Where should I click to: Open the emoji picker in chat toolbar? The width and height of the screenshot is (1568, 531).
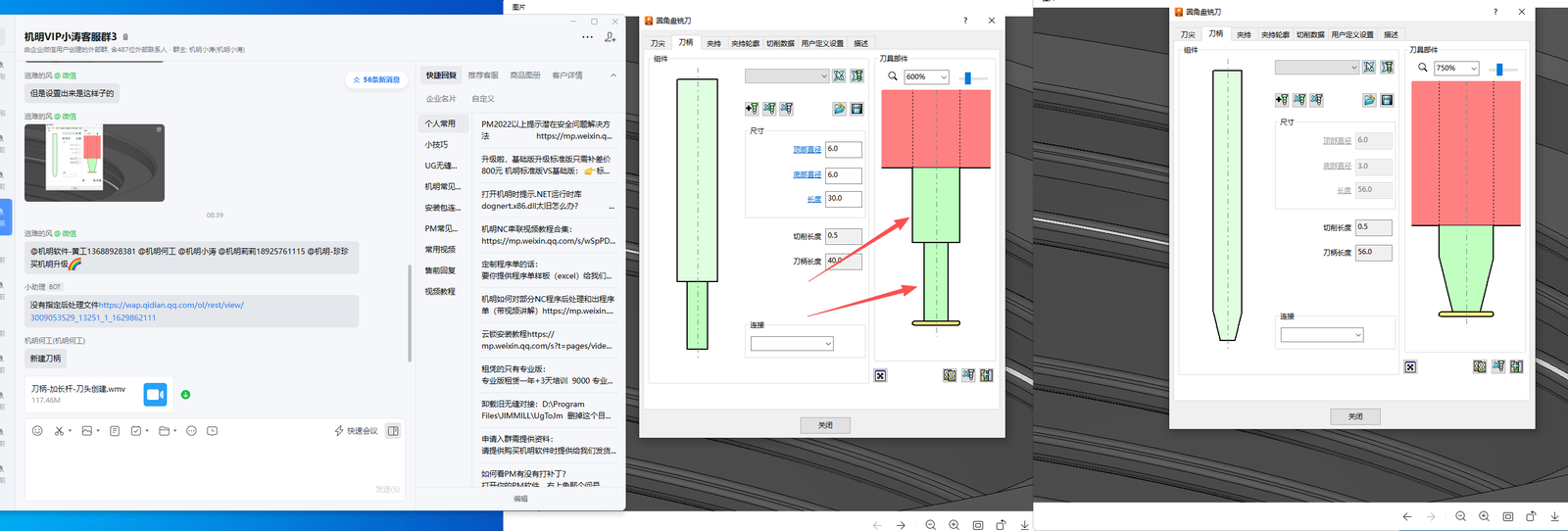point(37,431)
